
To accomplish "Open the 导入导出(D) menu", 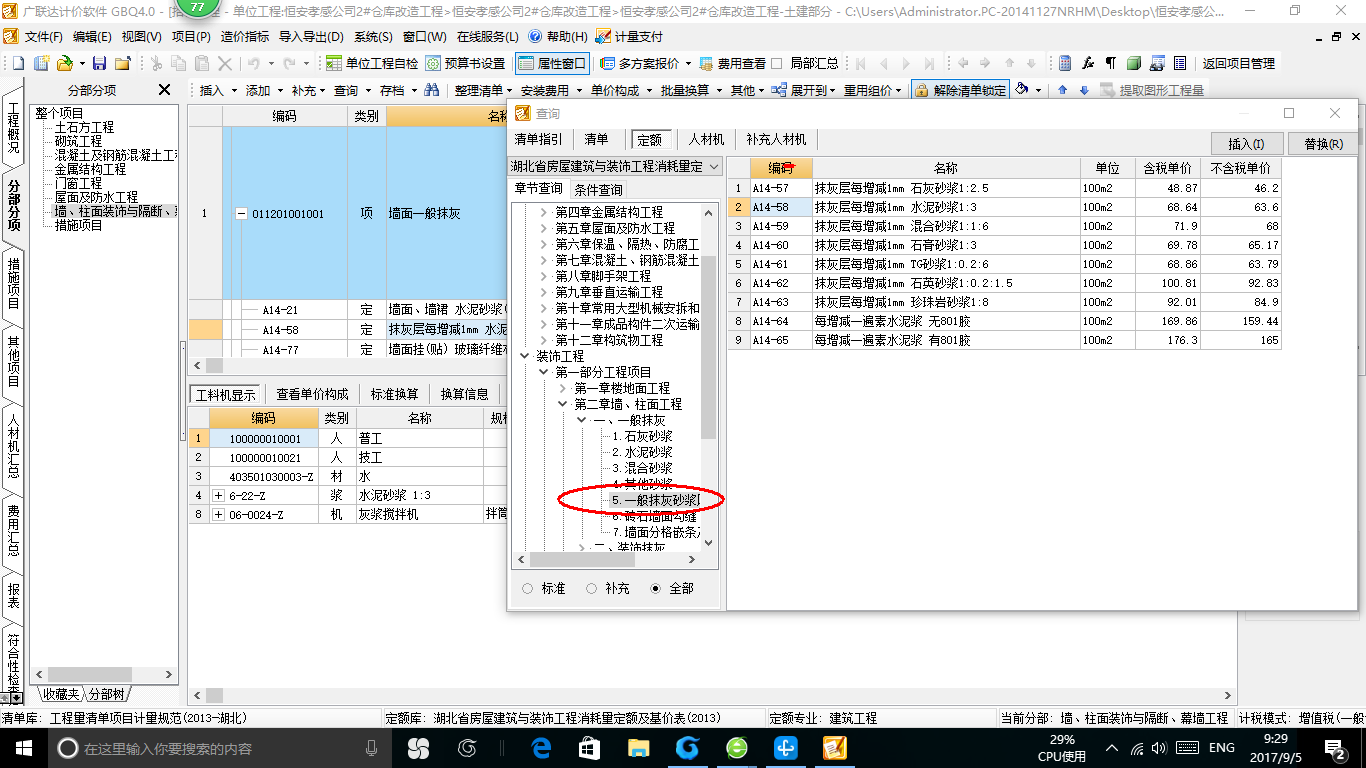I will pos(311,37).
